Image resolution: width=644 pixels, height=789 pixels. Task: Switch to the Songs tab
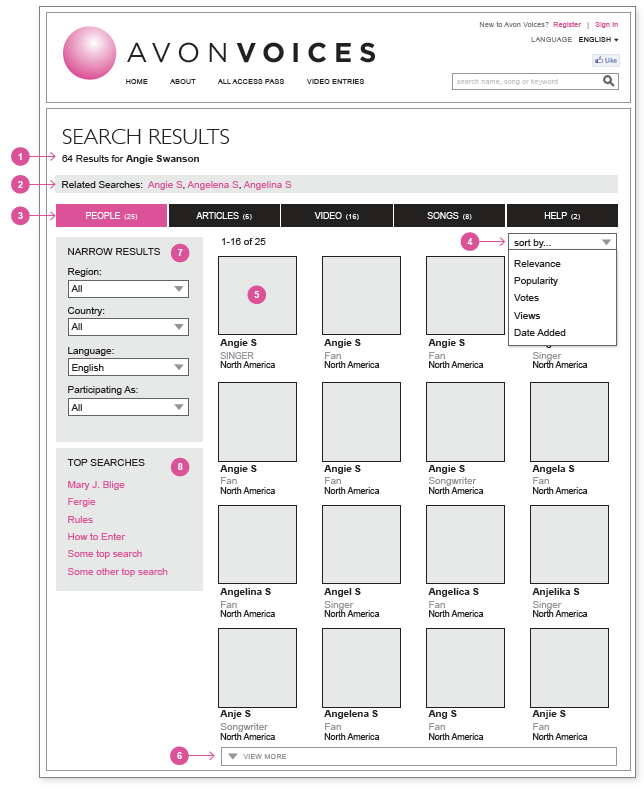(449, 216)
